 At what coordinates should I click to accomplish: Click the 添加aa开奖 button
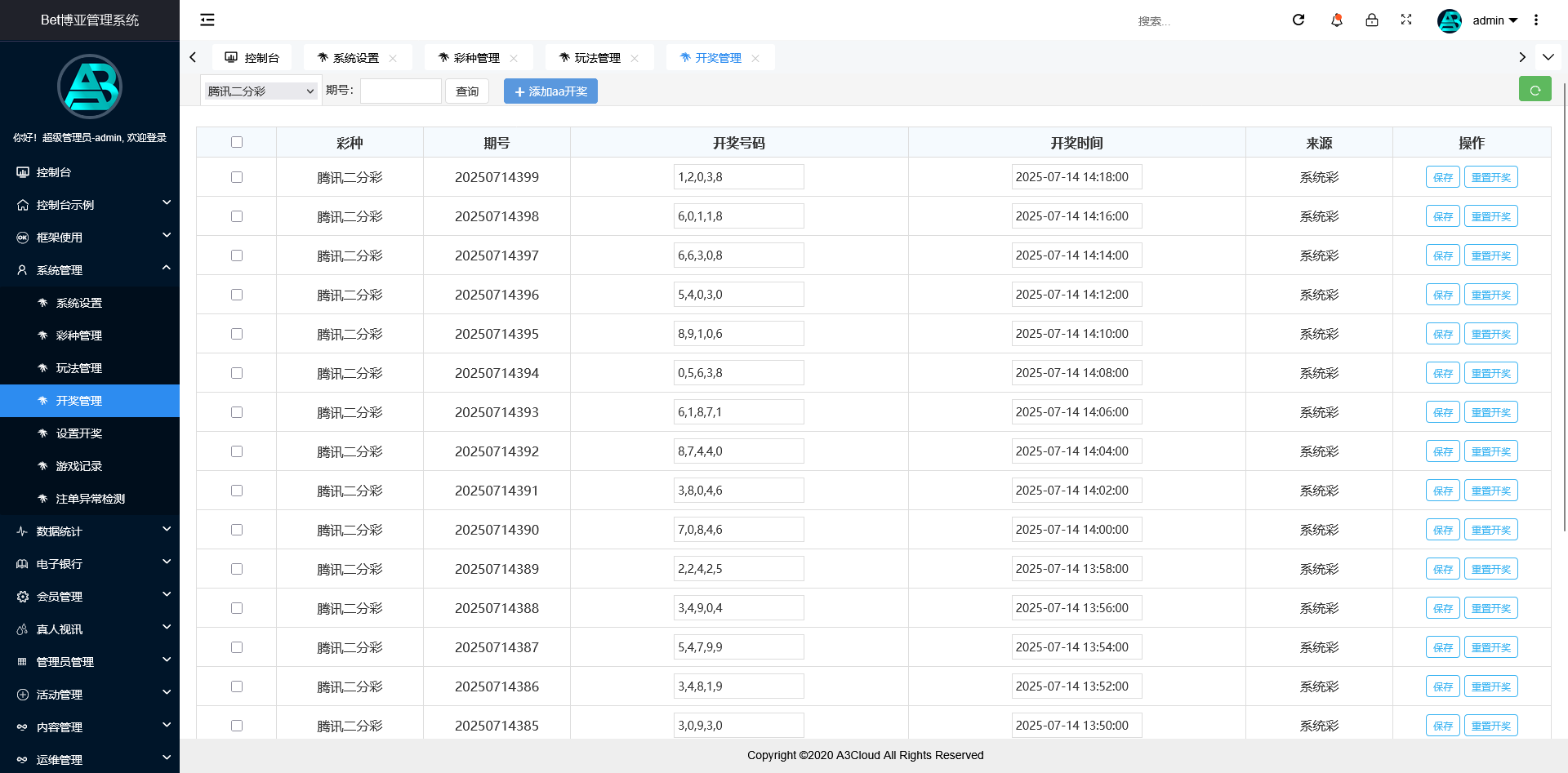[550, 91]
